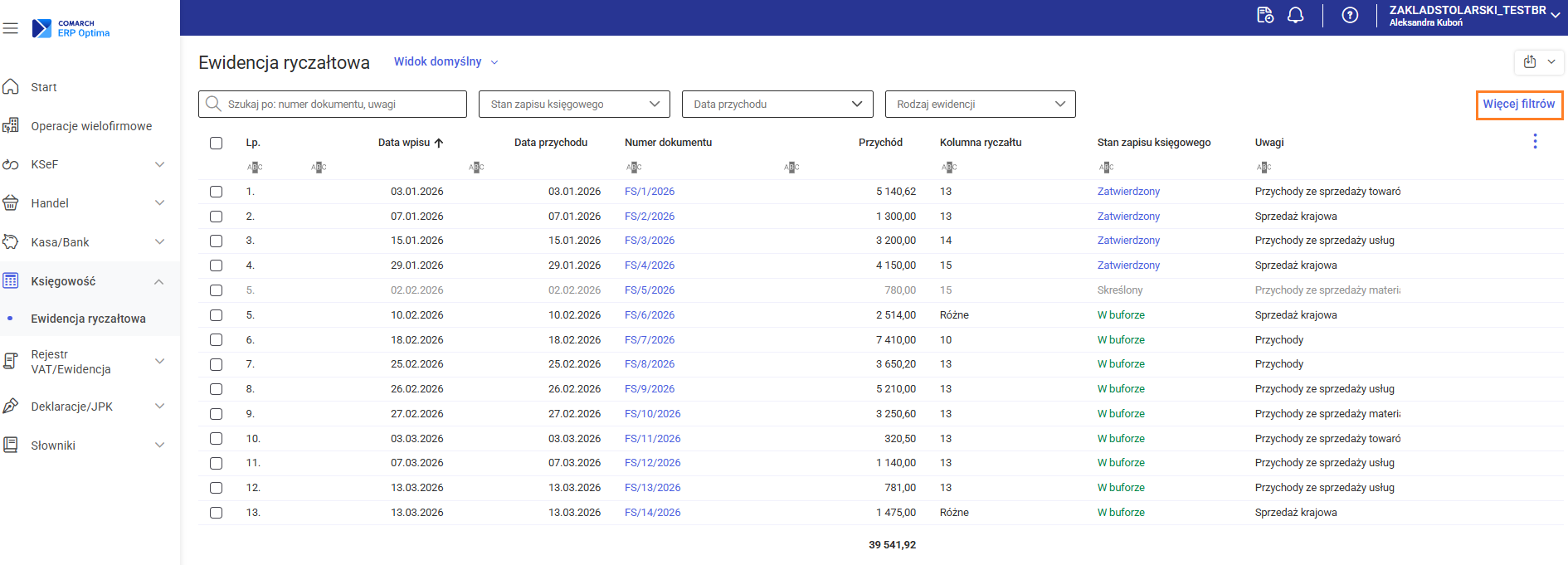Click the document number search field
The height and width of the screenshot is (565, 1568).
[x=340, y=105]
